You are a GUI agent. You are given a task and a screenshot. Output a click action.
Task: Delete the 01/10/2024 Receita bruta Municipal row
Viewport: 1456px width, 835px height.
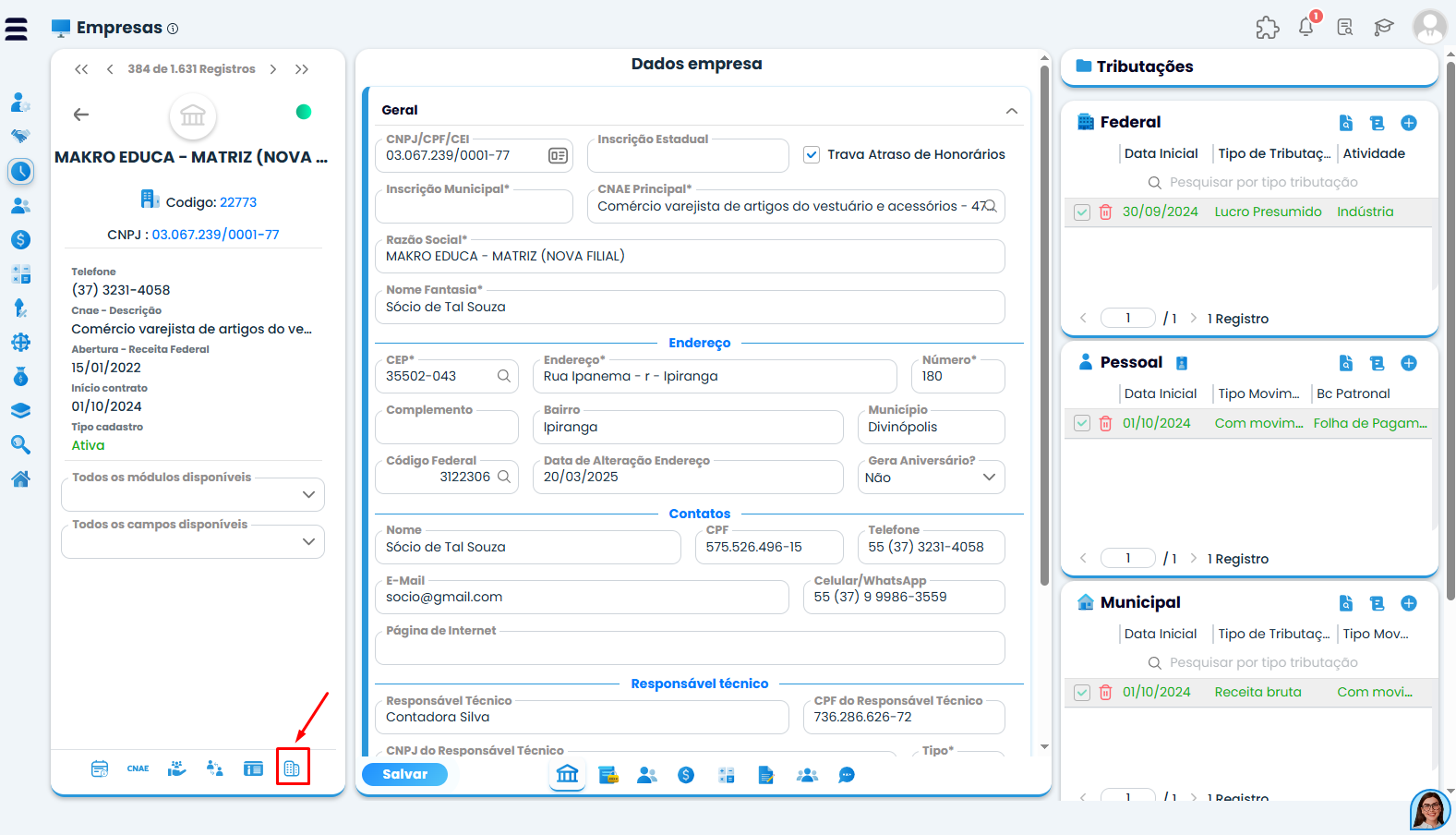(x=1105, y=693)
